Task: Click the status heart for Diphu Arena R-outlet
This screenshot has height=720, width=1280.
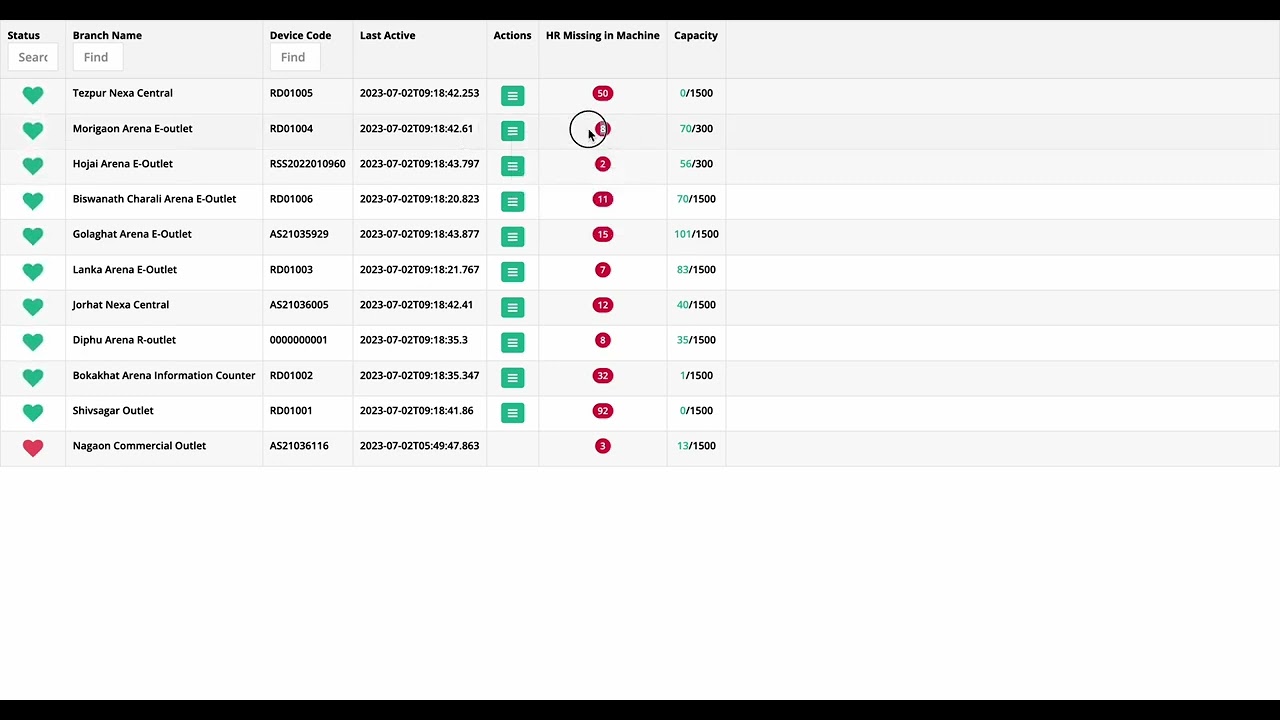Action: coord(33,342)
